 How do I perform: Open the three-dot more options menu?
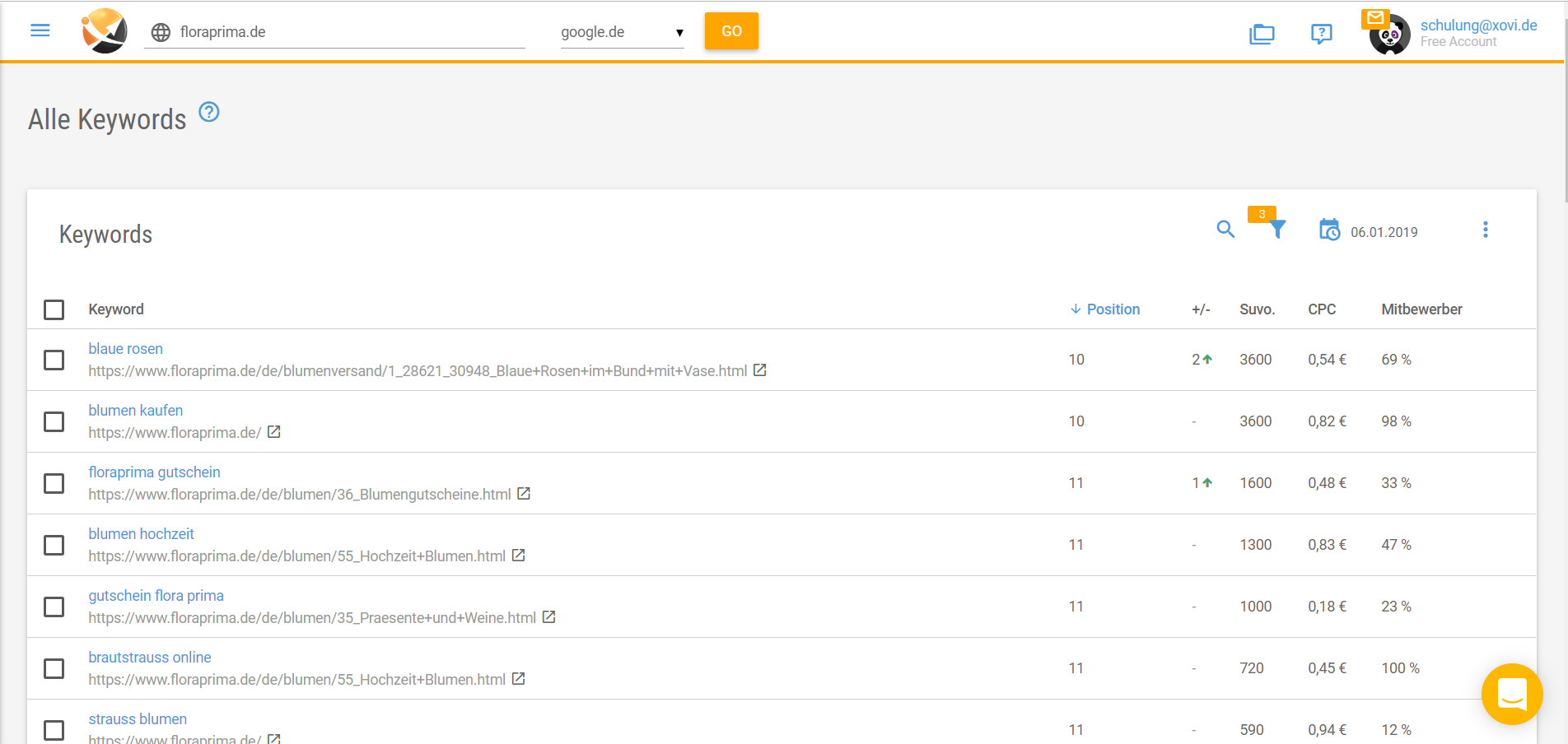click(1486, 230)
